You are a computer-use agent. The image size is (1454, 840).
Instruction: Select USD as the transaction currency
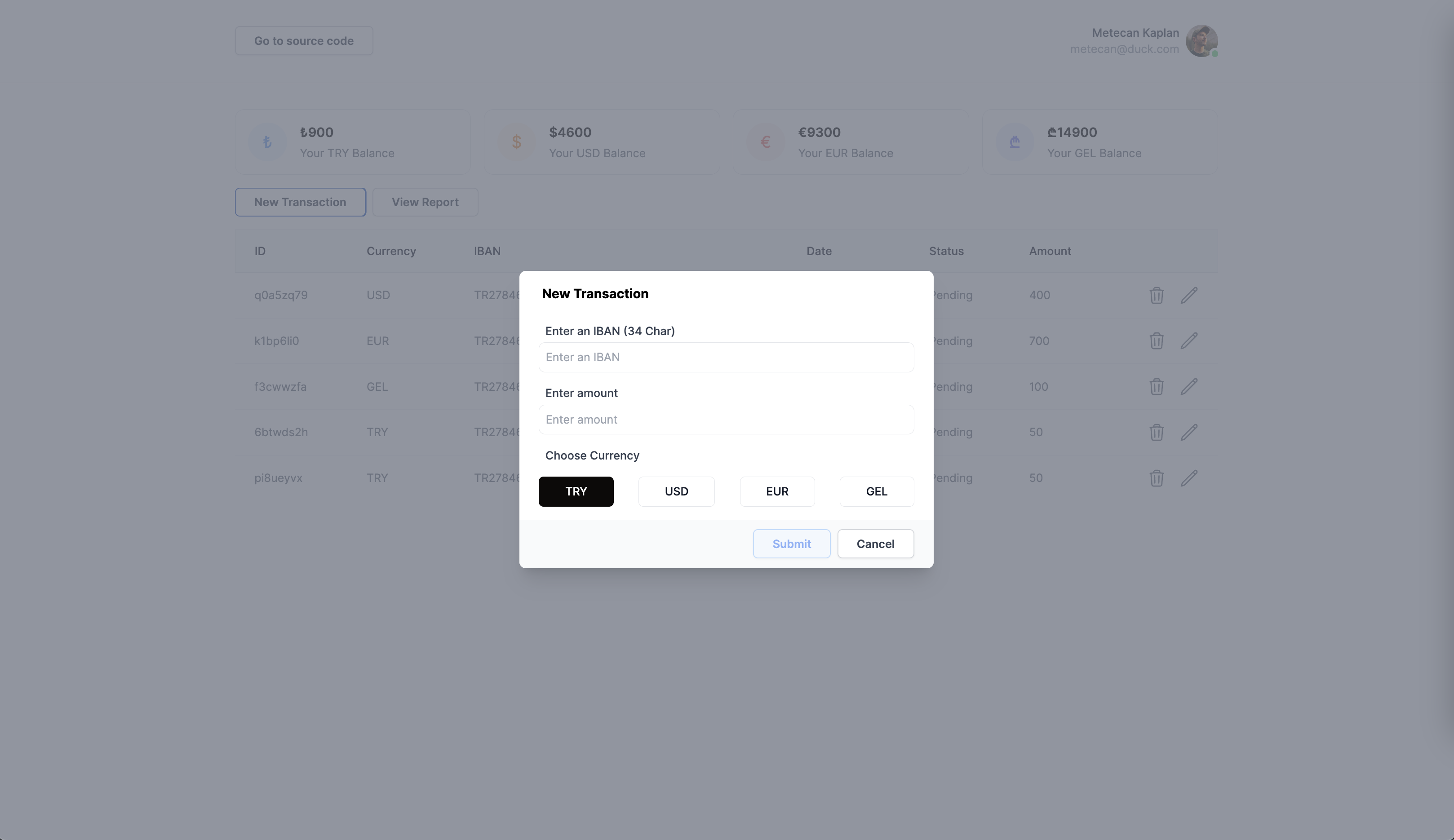[x=676, y=491]
